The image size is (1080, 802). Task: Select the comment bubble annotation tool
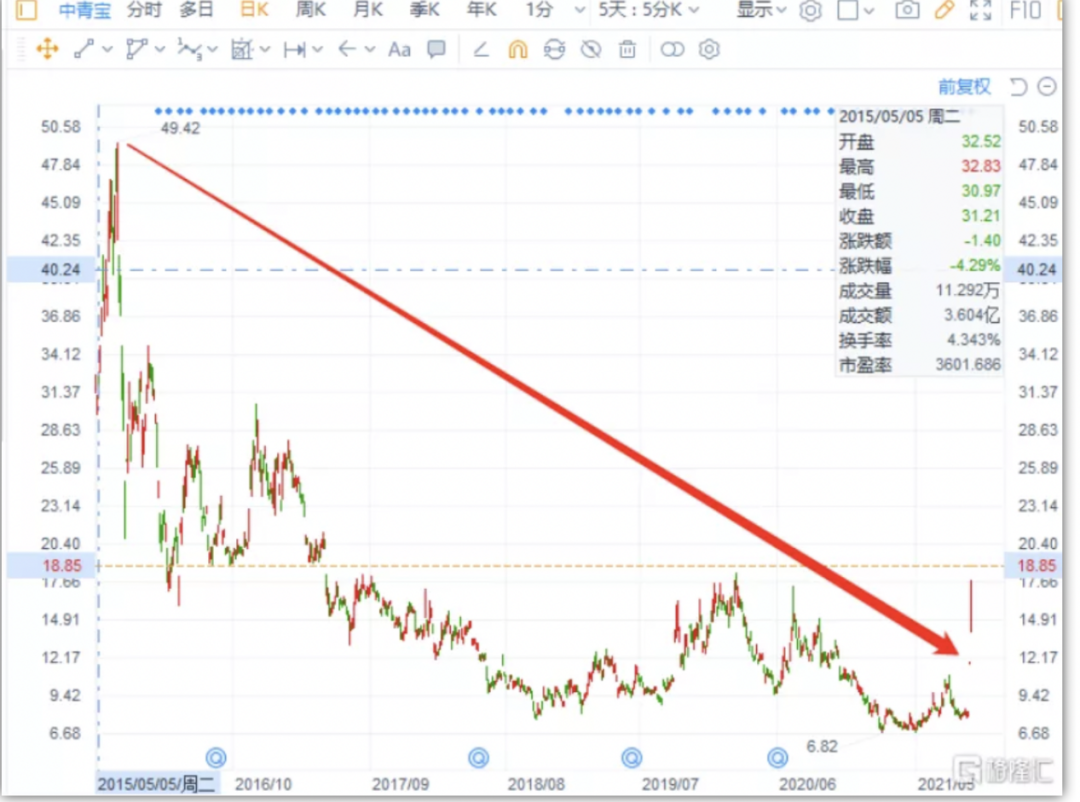coord(436,49)
